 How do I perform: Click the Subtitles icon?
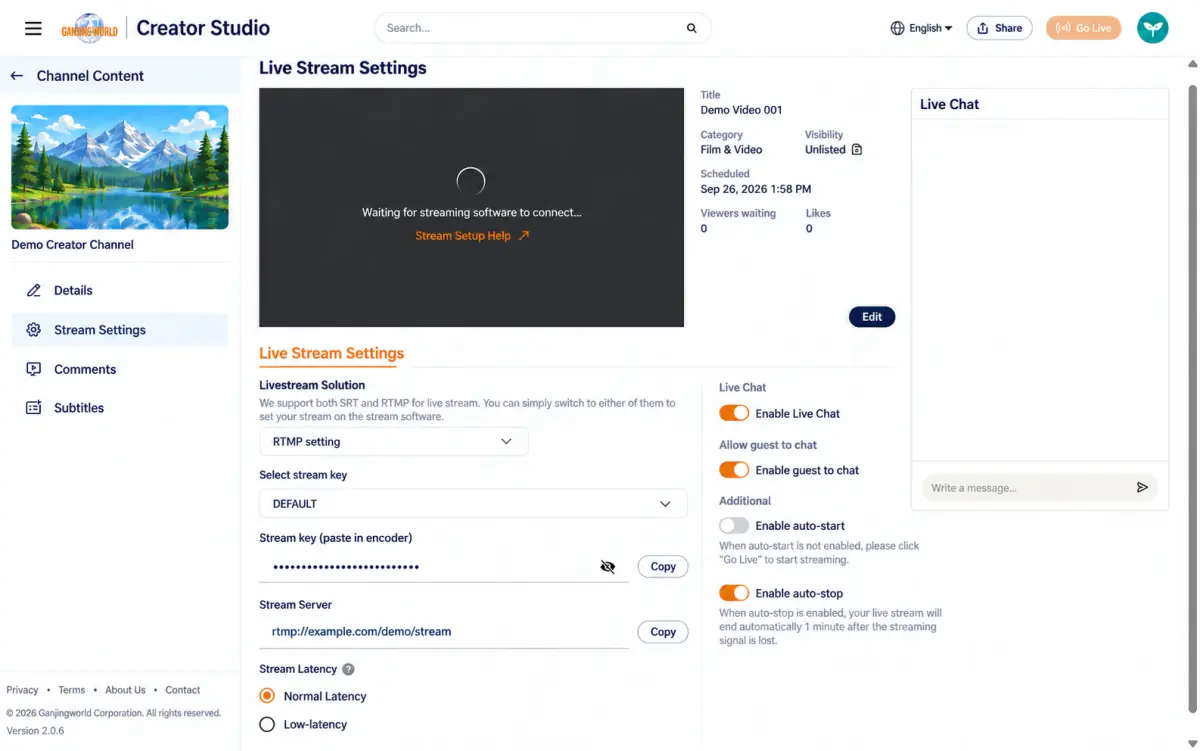[34, 408]
